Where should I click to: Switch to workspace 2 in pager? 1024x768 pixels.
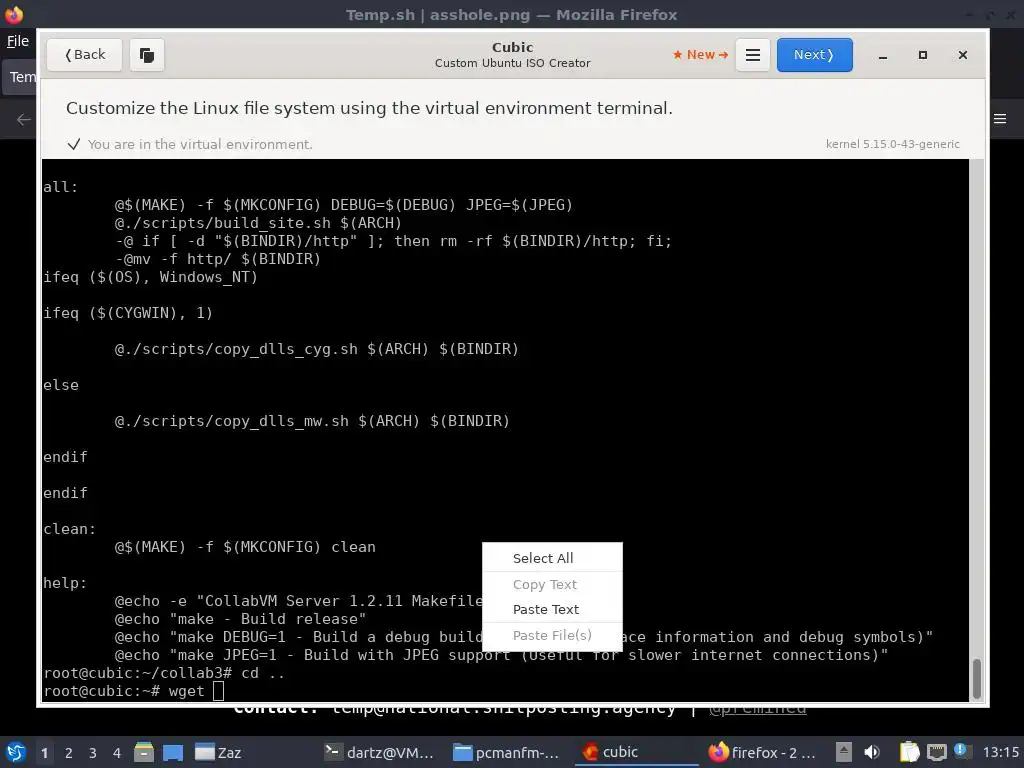point(69,753)
